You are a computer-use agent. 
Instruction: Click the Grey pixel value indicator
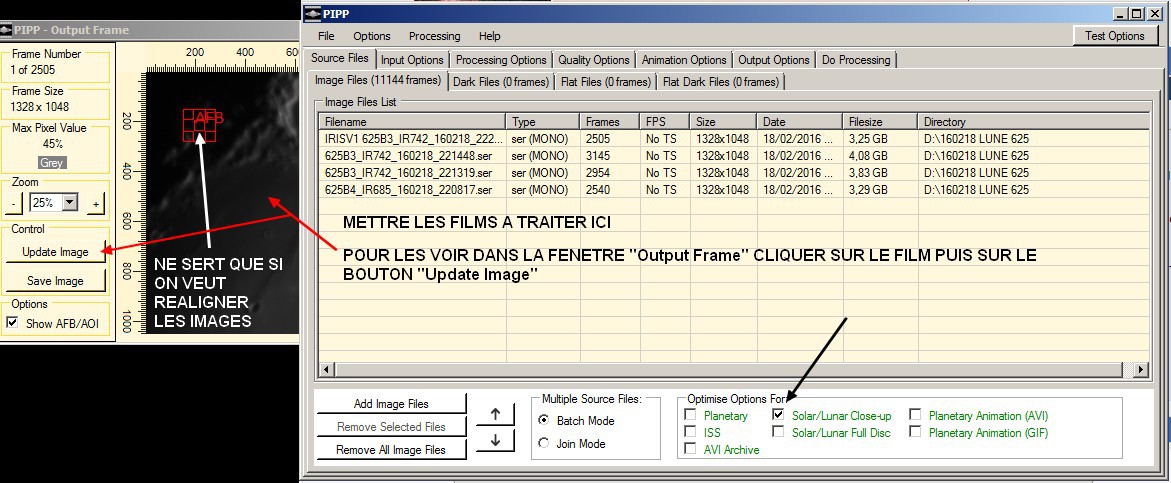pyautogui.click(x=52, y=163)
